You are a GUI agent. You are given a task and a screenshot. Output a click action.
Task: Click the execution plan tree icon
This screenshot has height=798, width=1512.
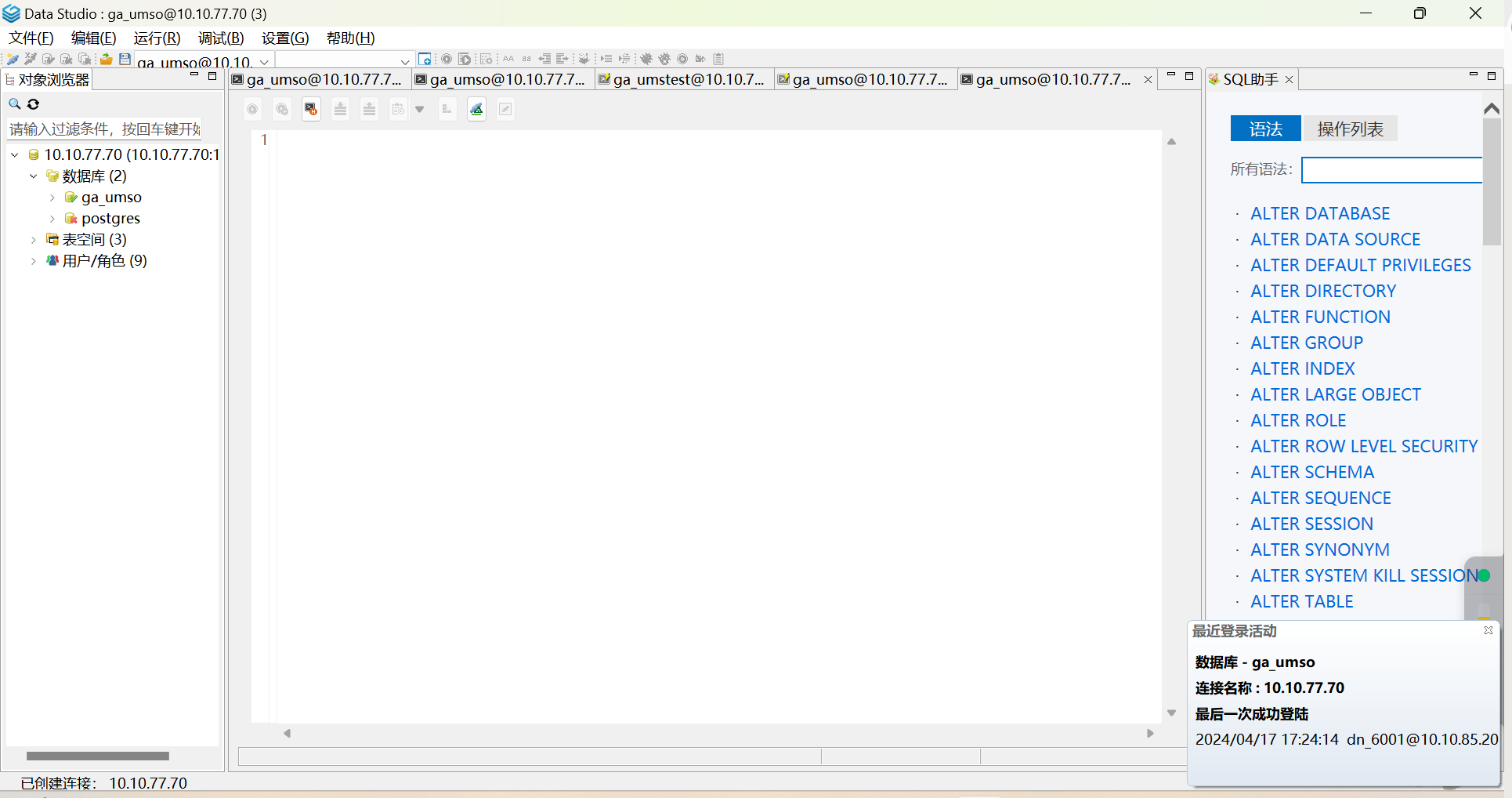(x=447, y=109)
